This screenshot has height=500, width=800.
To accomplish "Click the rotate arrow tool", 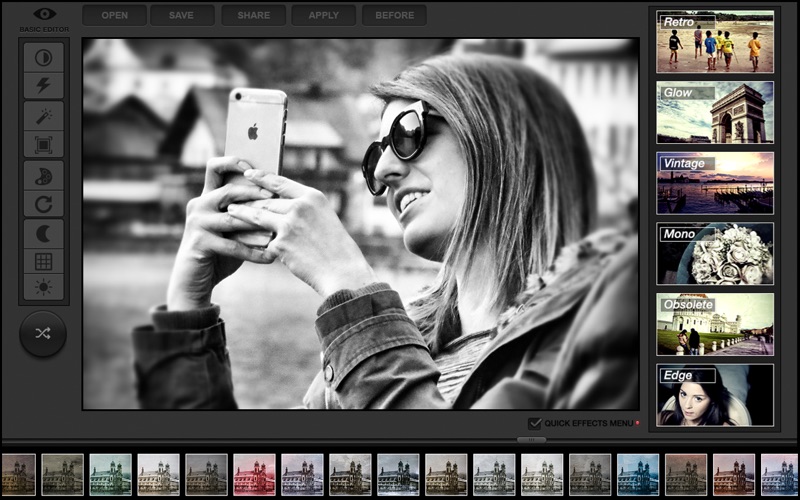I will (44, 204).
